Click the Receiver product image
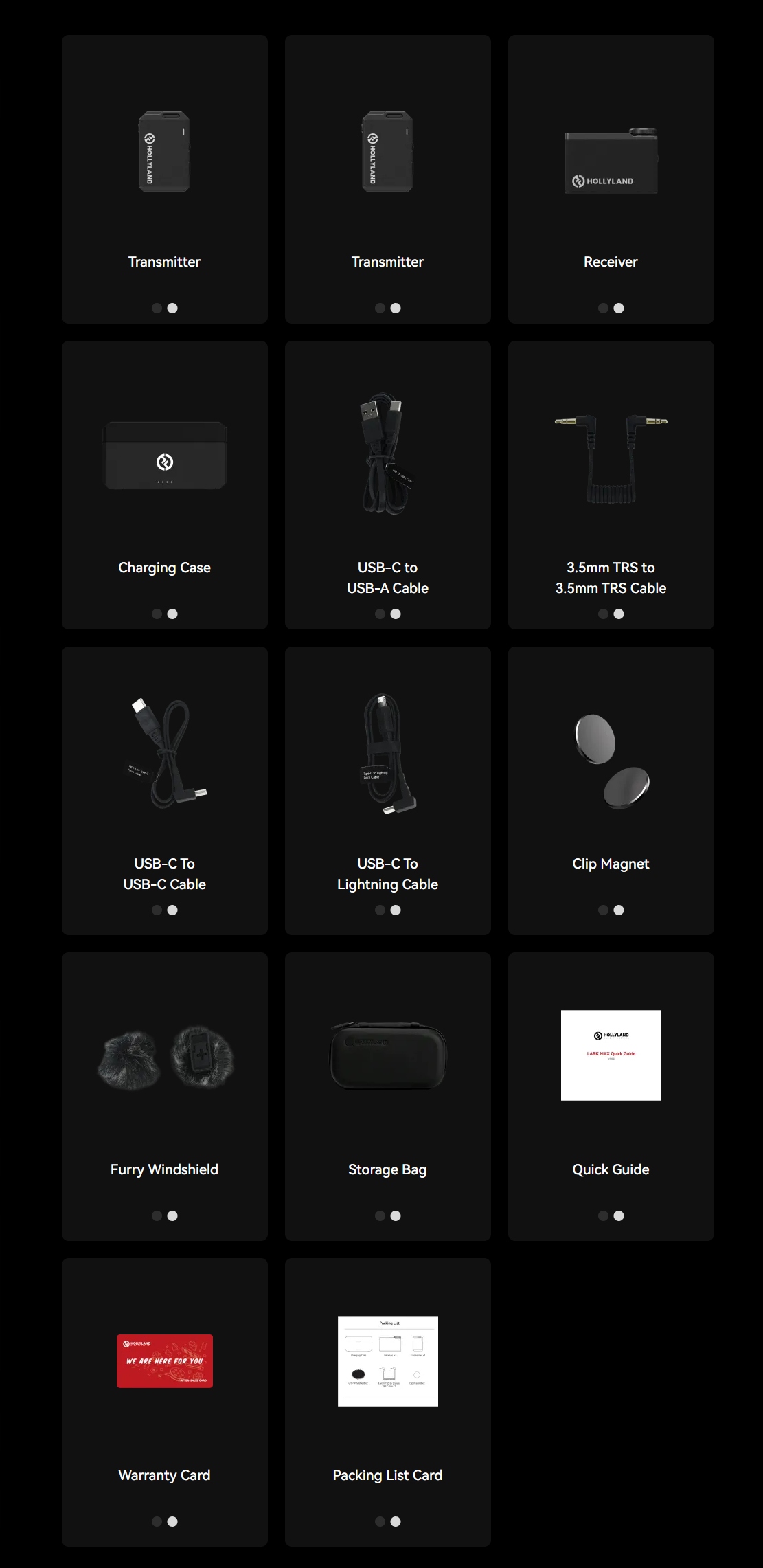 tap(611, 161)
